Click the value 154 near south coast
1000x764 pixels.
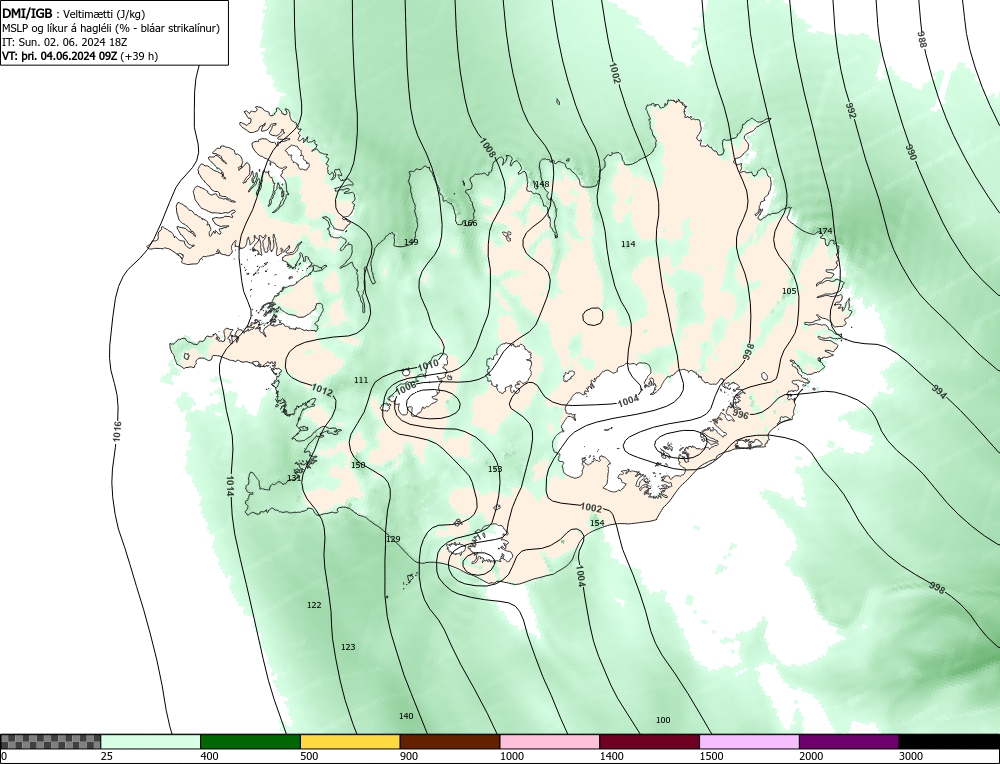coord(597,523)
